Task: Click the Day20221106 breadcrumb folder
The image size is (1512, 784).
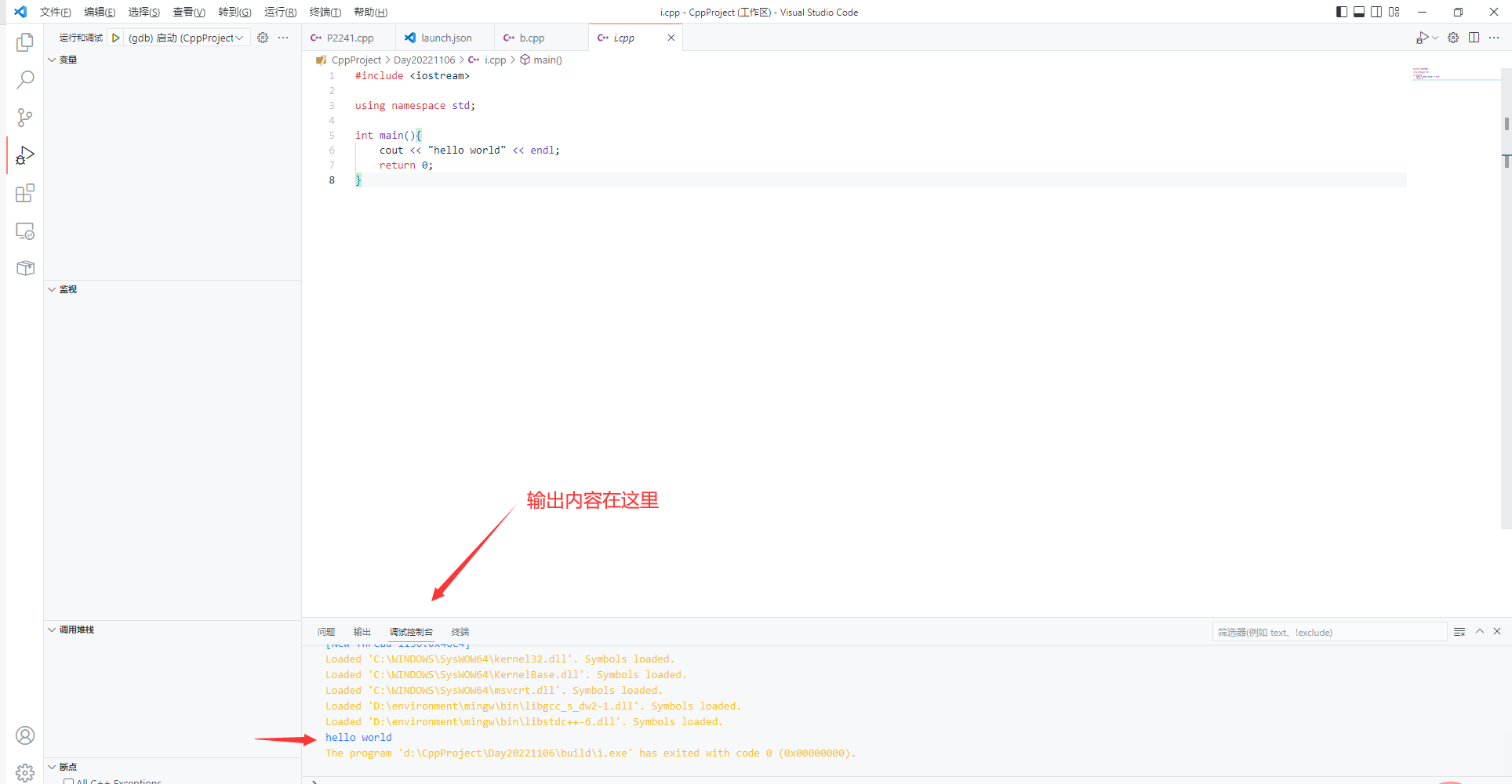Action: click(424, 60)
